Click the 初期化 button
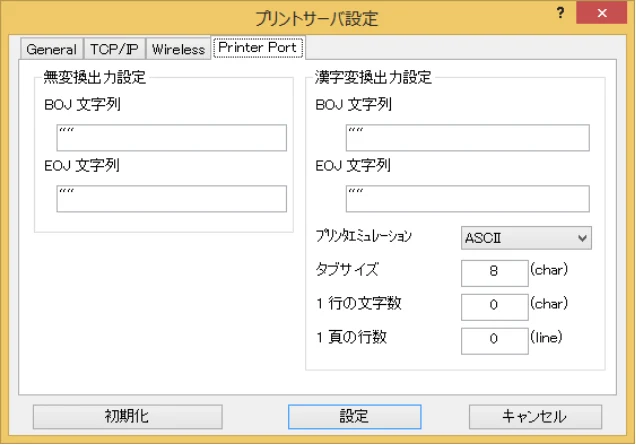The height and width of the screenshot is (445, 636). coord(127,417)
